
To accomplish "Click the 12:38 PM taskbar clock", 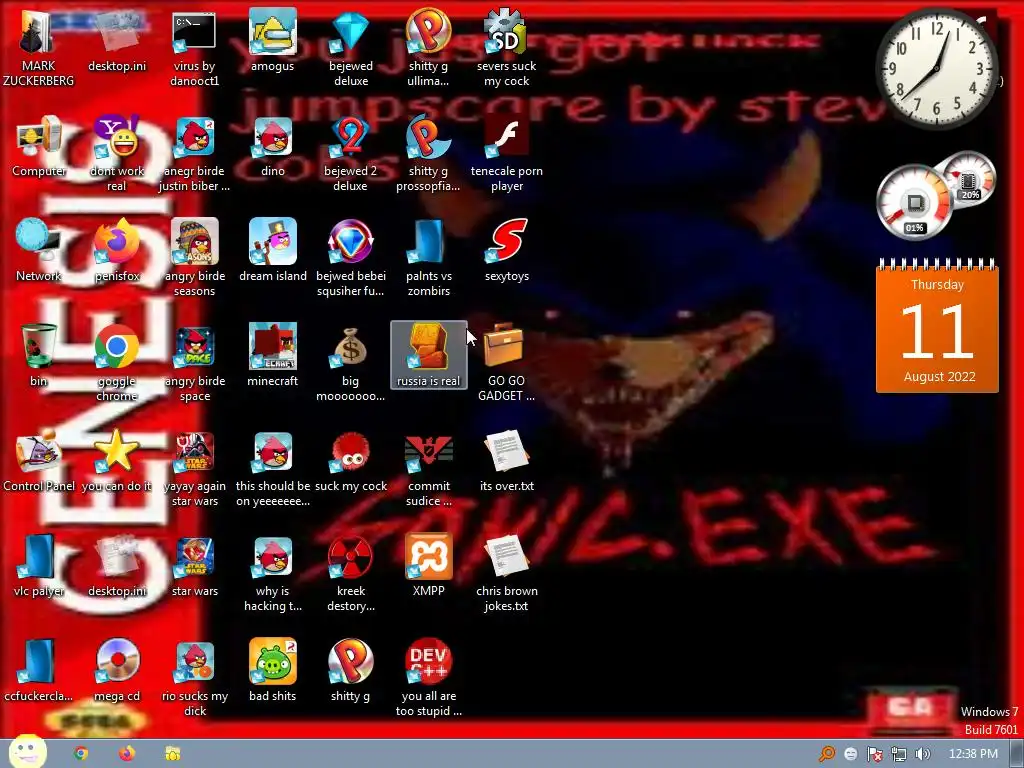I will [973, 754].
